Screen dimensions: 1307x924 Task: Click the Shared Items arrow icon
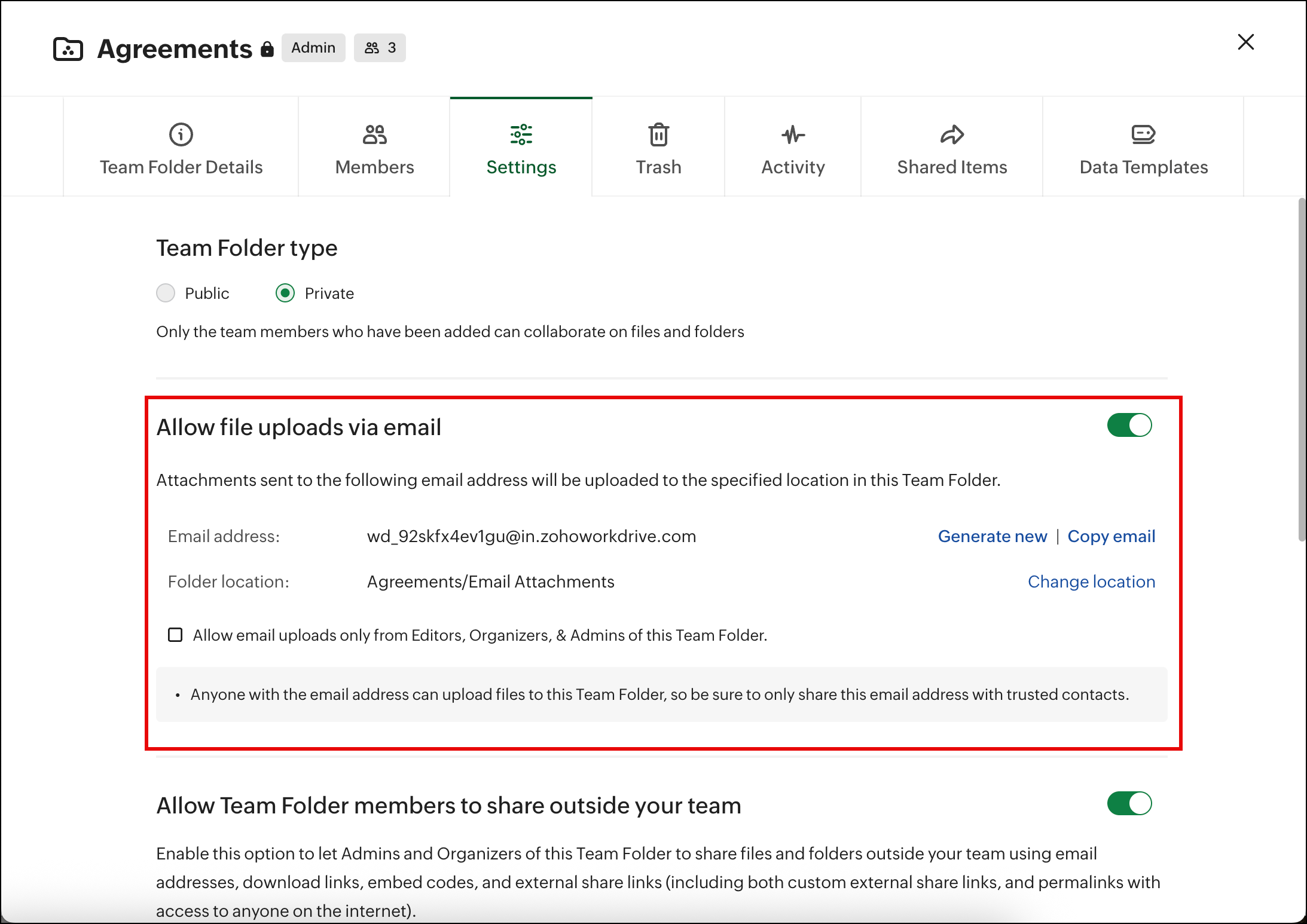point(952,134)
